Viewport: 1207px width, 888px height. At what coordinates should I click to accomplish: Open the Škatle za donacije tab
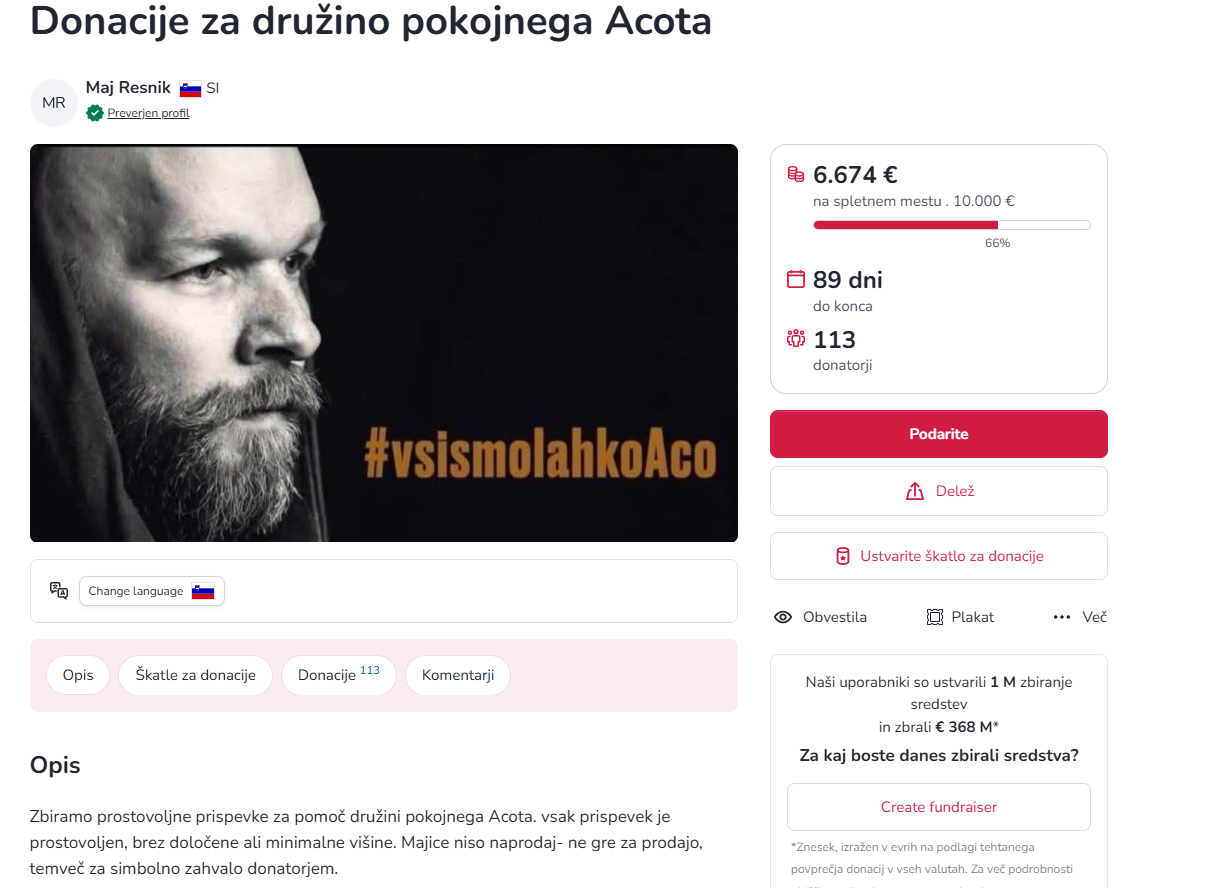(195, 675)
